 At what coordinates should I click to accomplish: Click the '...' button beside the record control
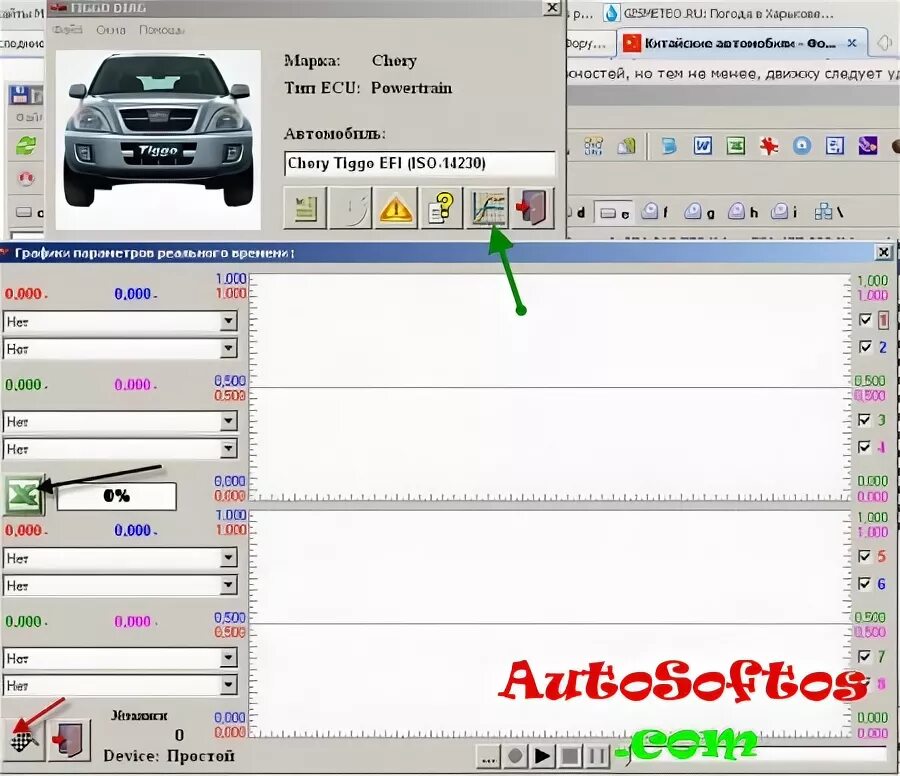pyautogui.click(x=488, y=756)
